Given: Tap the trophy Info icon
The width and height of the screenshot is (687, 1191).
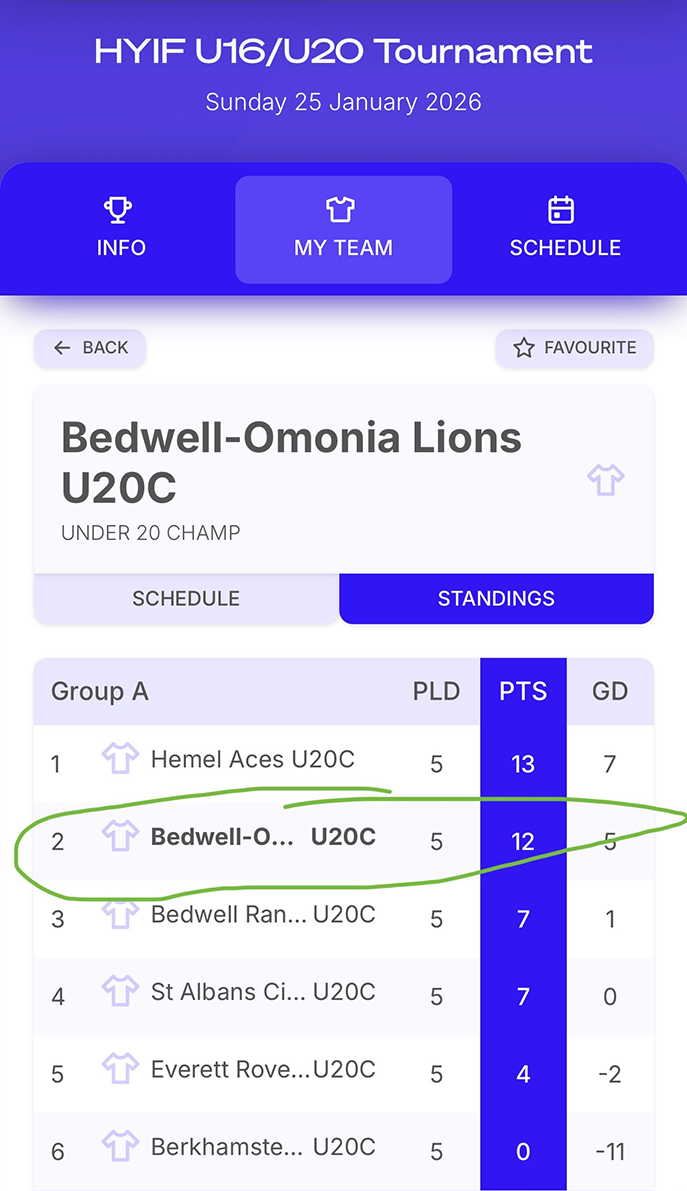Looking at the screenshot, I should point(120,210).
